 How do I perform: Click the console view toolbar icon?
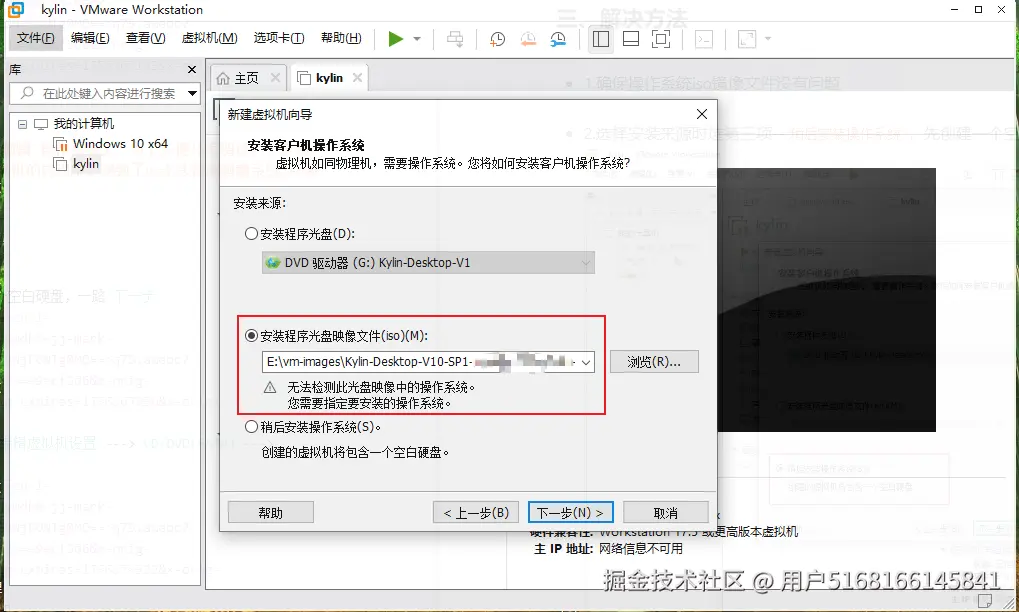coord(704,39)
